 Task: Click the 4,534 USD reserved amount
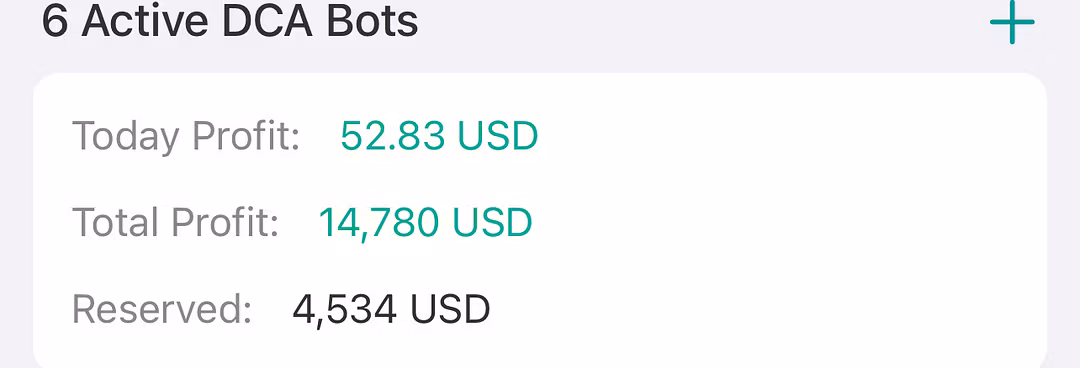(x=391, y=309)
